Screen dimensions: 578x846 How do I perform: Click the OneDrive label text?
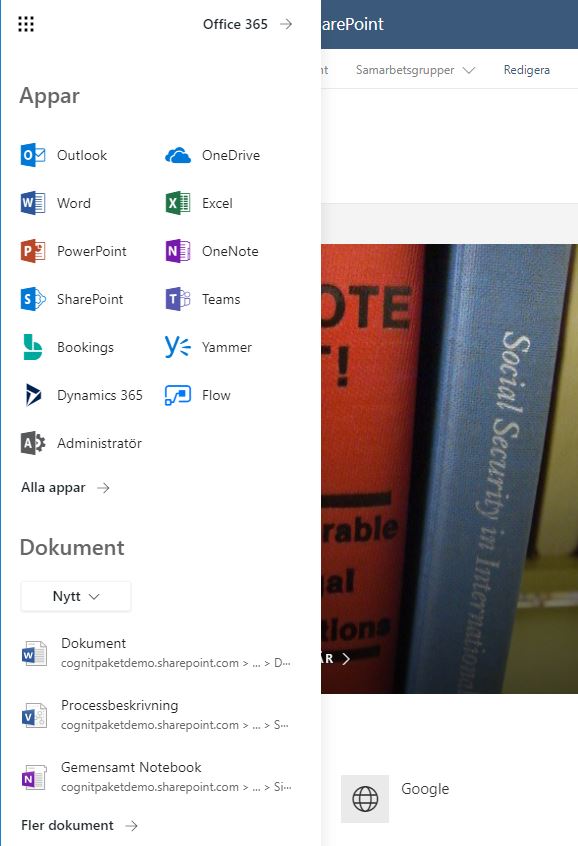tap(231, 155)
